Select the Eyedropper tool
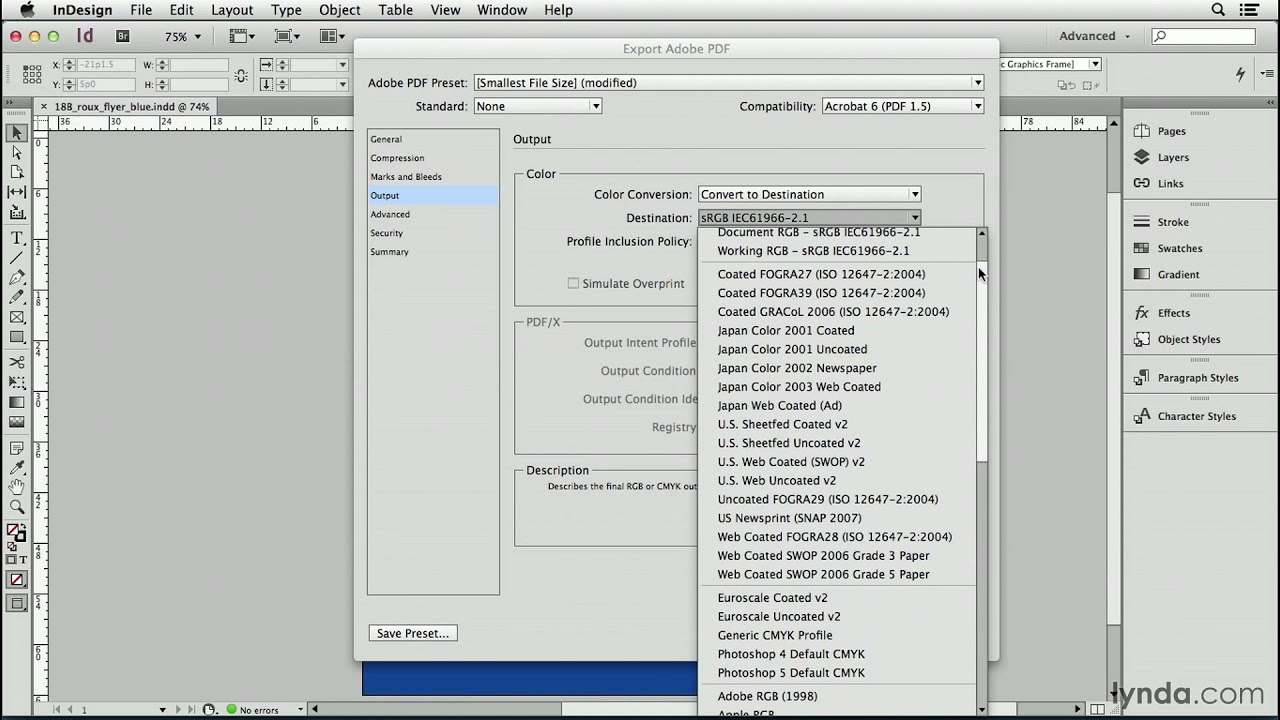Viewport: 1280px width, 720px height. 17,467
